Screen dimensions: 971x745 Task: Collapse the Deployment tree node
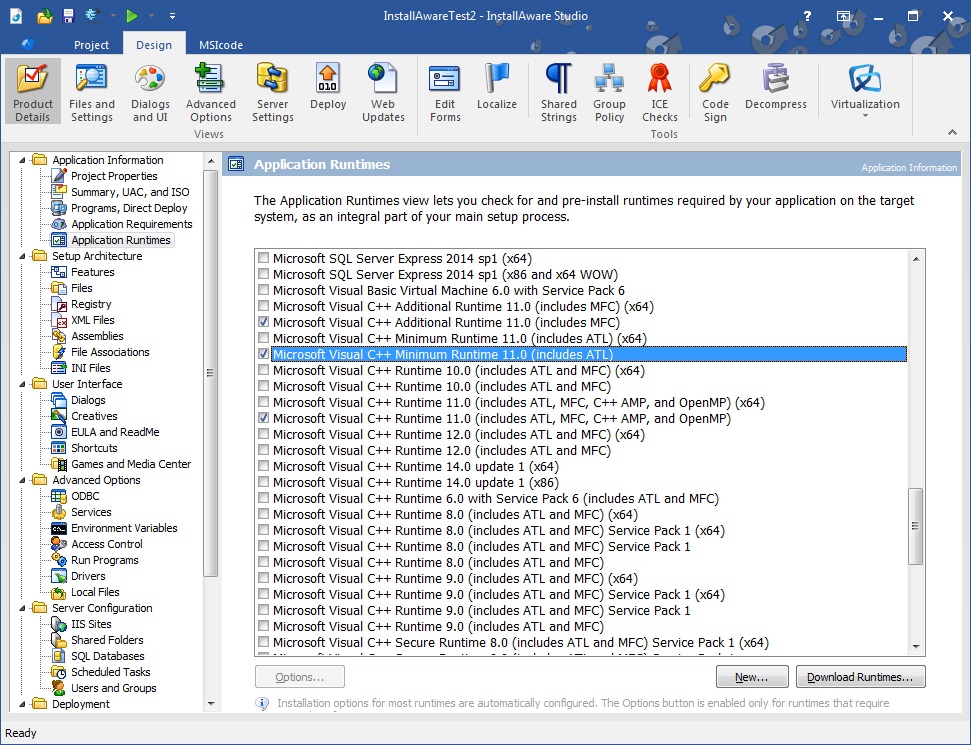point(22,704)
